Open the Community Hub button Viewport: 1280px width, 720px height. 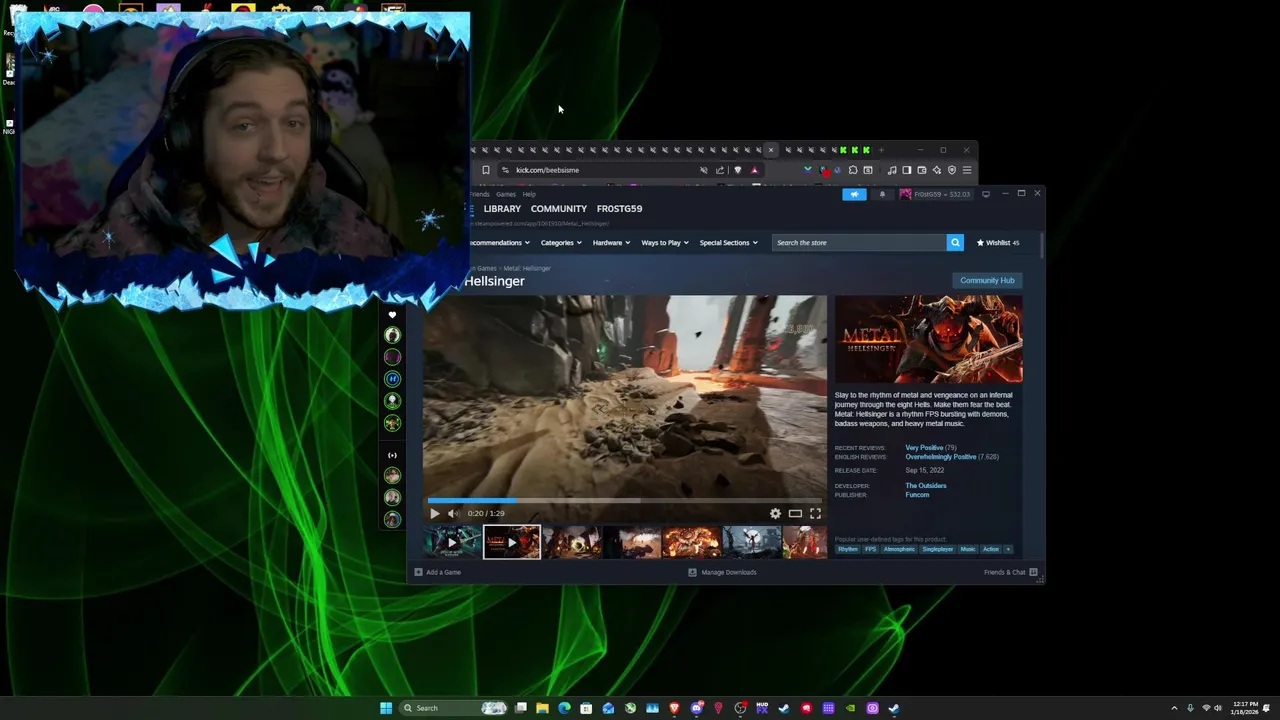(987, 280)
